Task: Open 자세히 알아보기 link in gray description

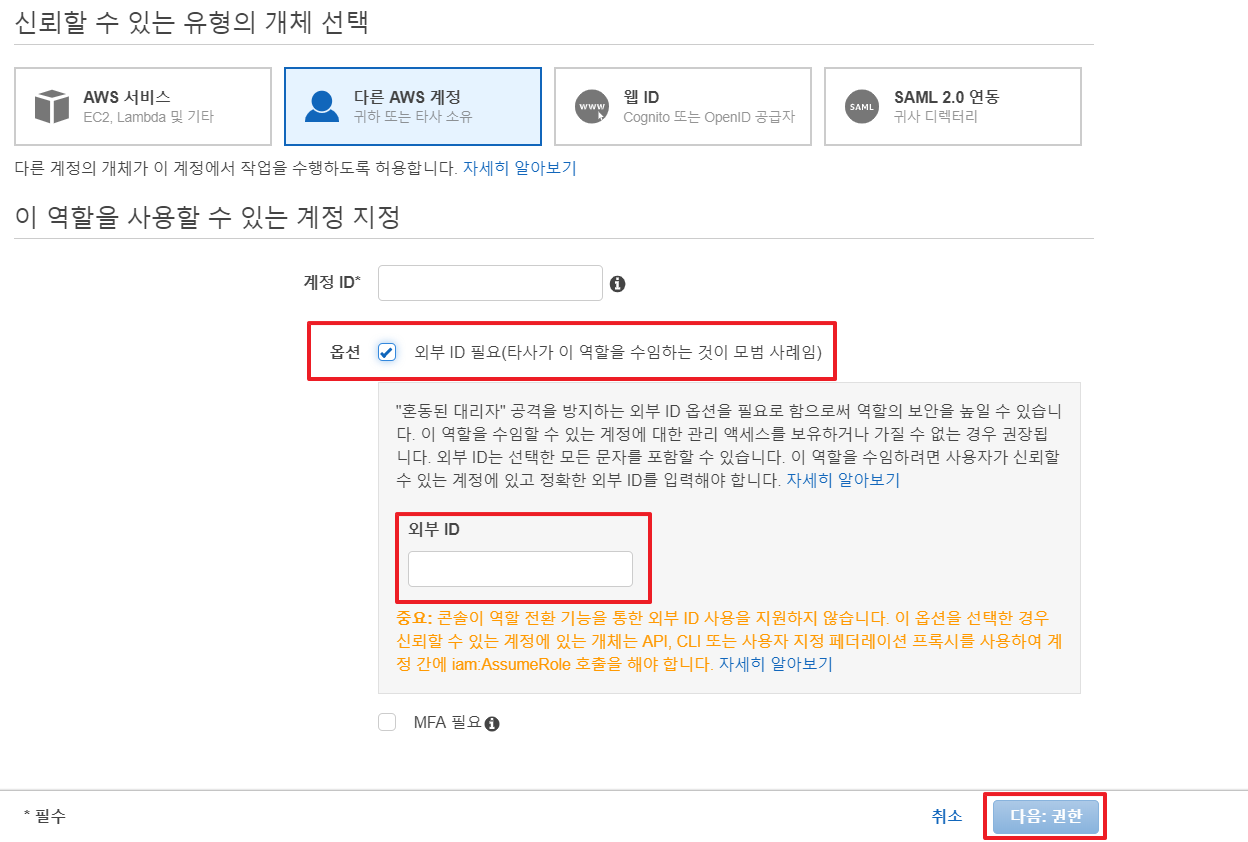Action: tap(843, 480)
